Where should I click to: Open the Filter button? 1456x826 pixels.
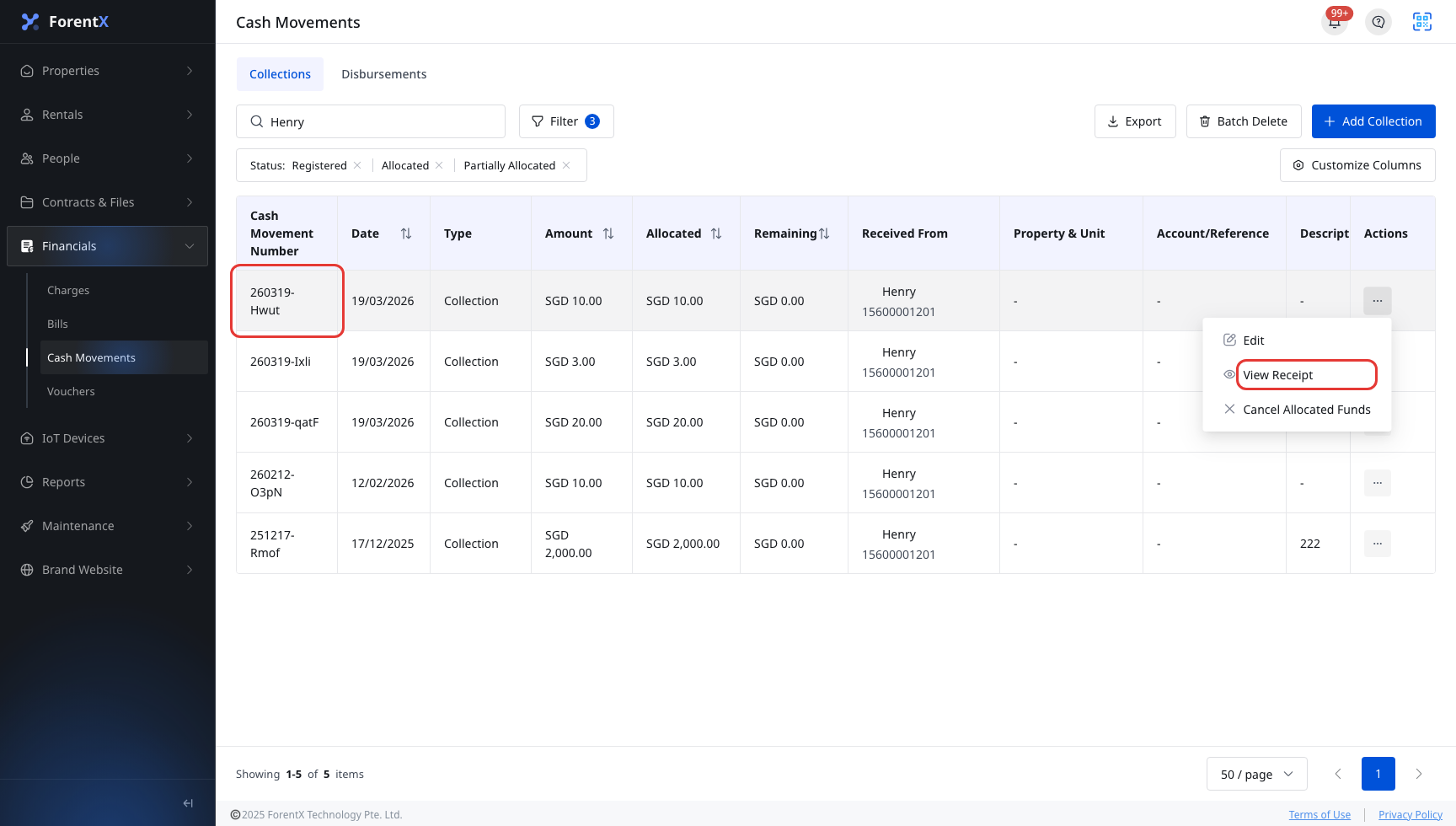(x=566, y=121)
